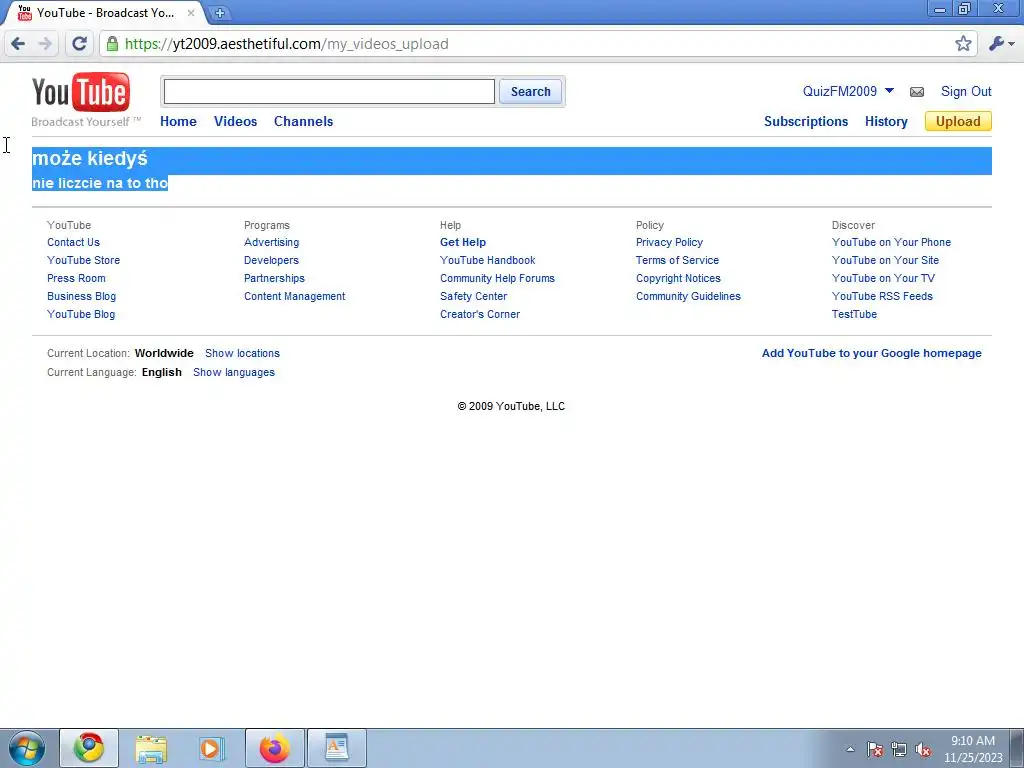Open the Business Blog link
This screenshot has height=768, width=1024.
(82, 296)
